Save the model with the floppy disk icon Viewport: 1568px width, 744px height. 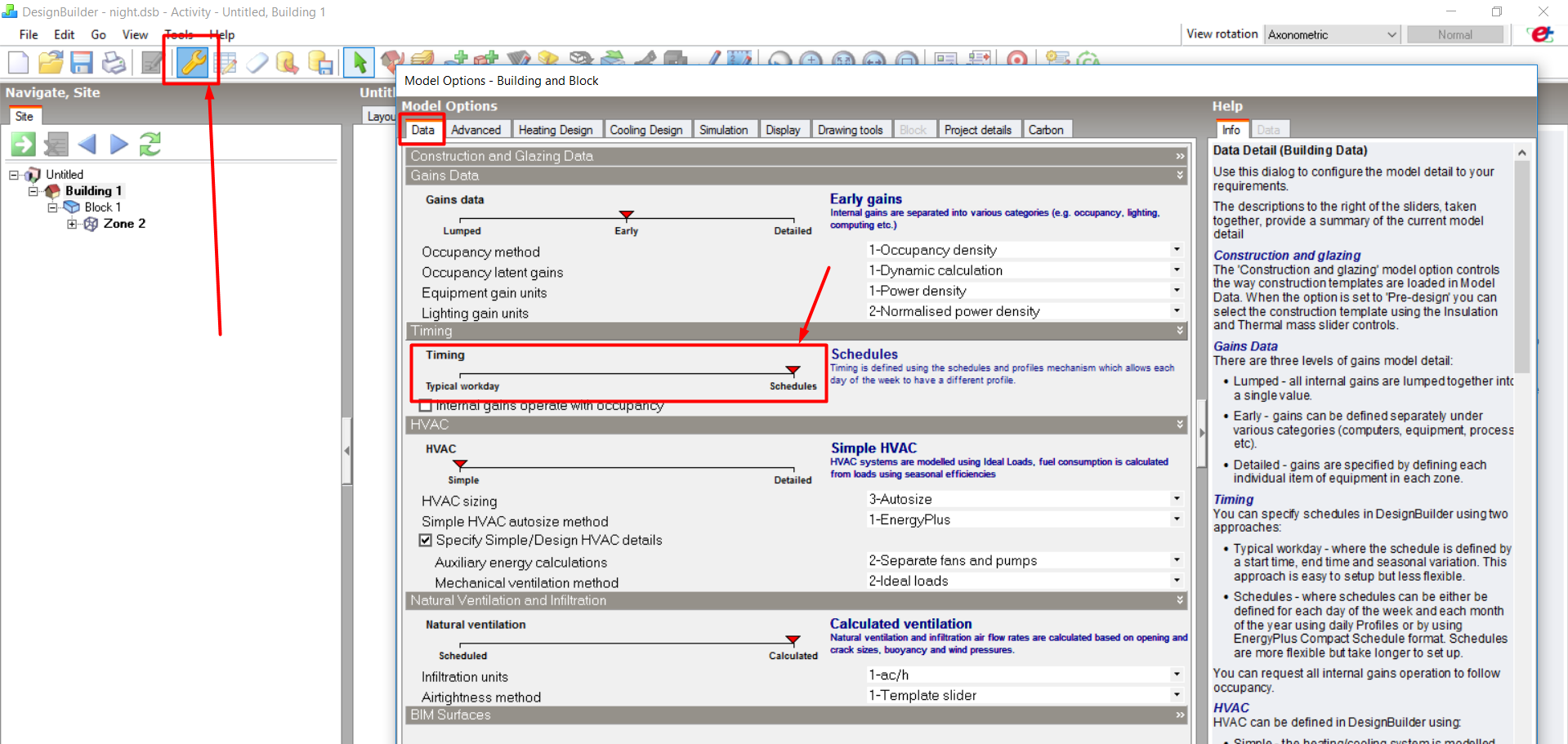(82, 63)
